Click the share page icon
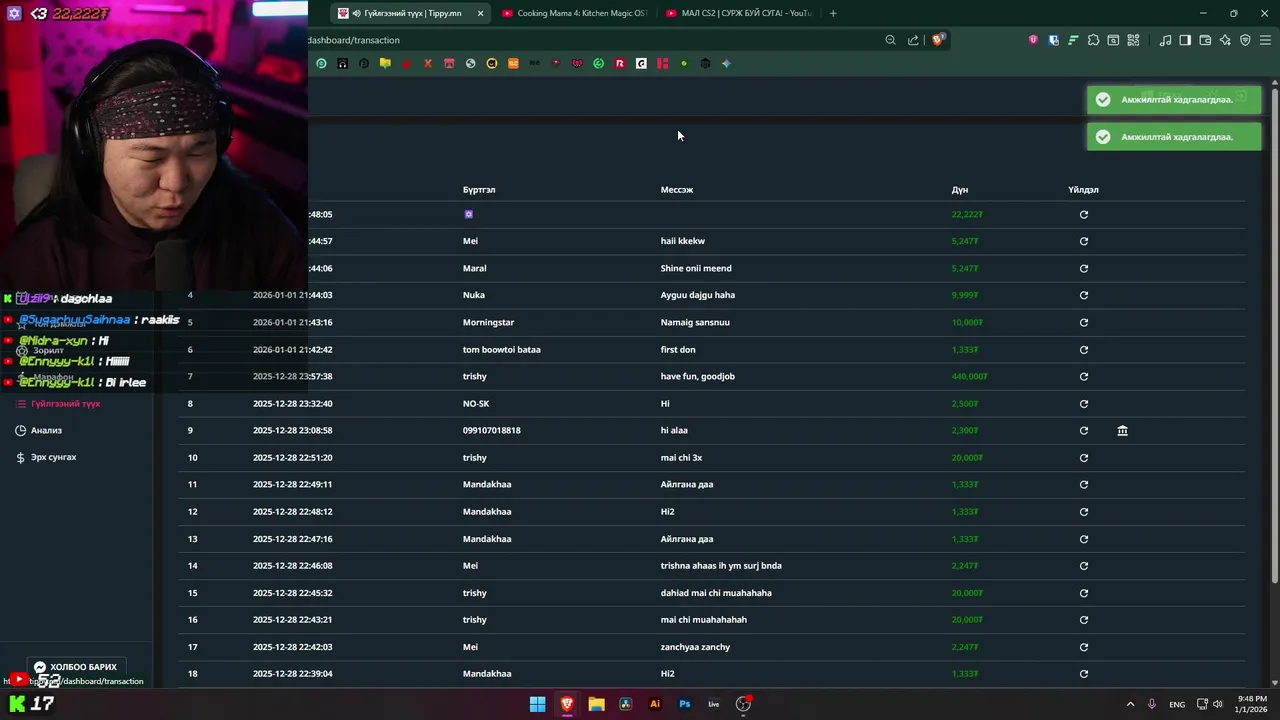 coord(913,40)
